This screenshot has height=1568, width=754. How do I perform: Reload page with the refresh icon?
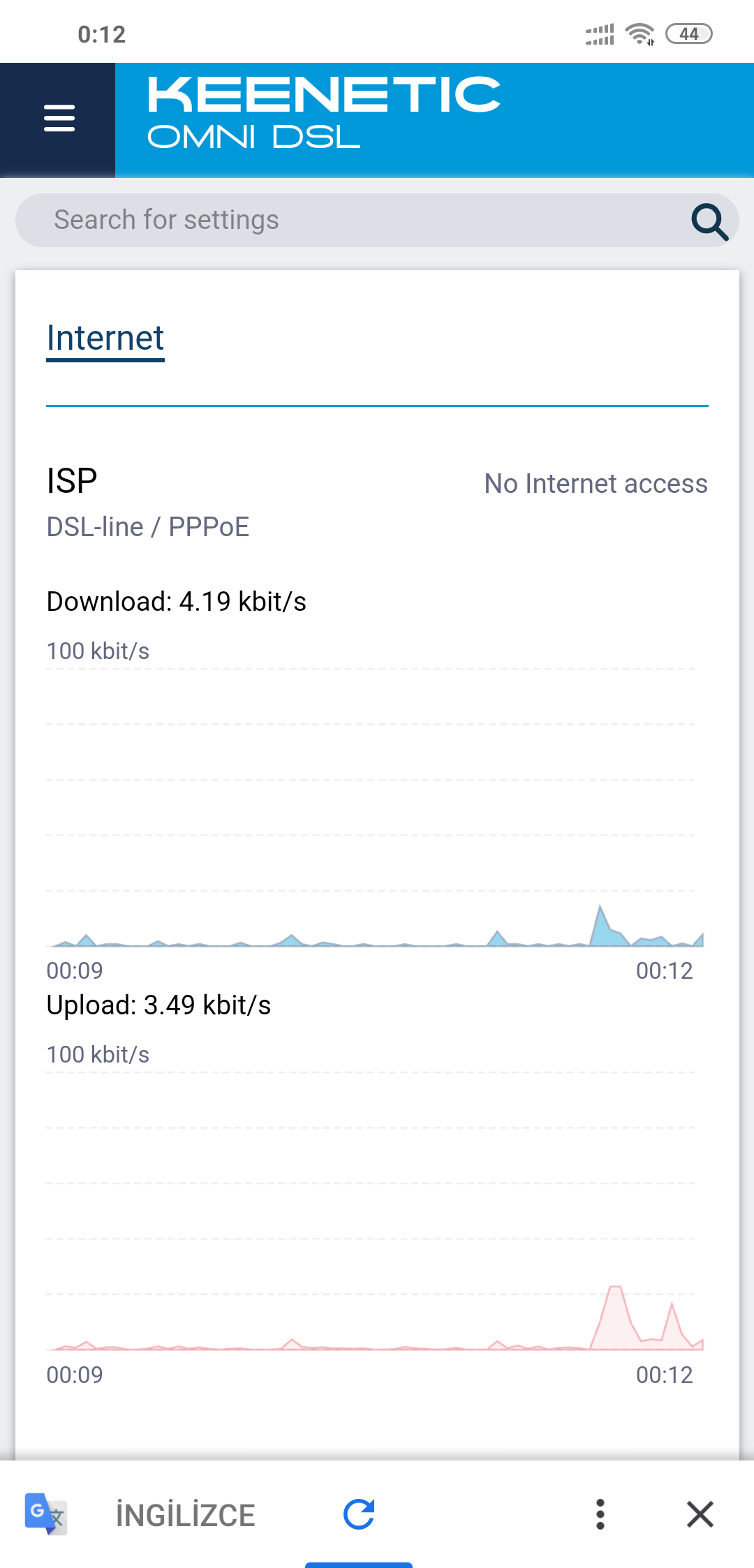coord(359,1514)
